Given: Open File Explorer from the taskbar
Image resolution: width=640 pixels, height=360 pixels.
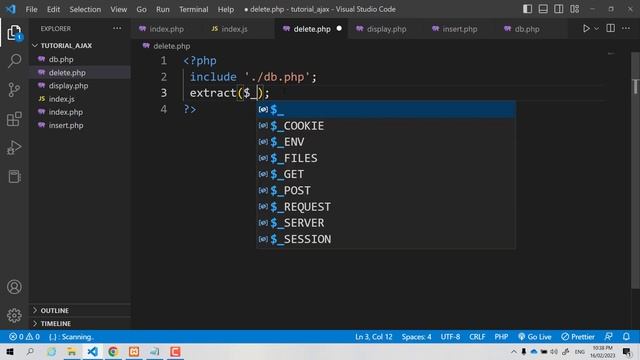Looking at the screenshot, I should click(x=72, y=352).
